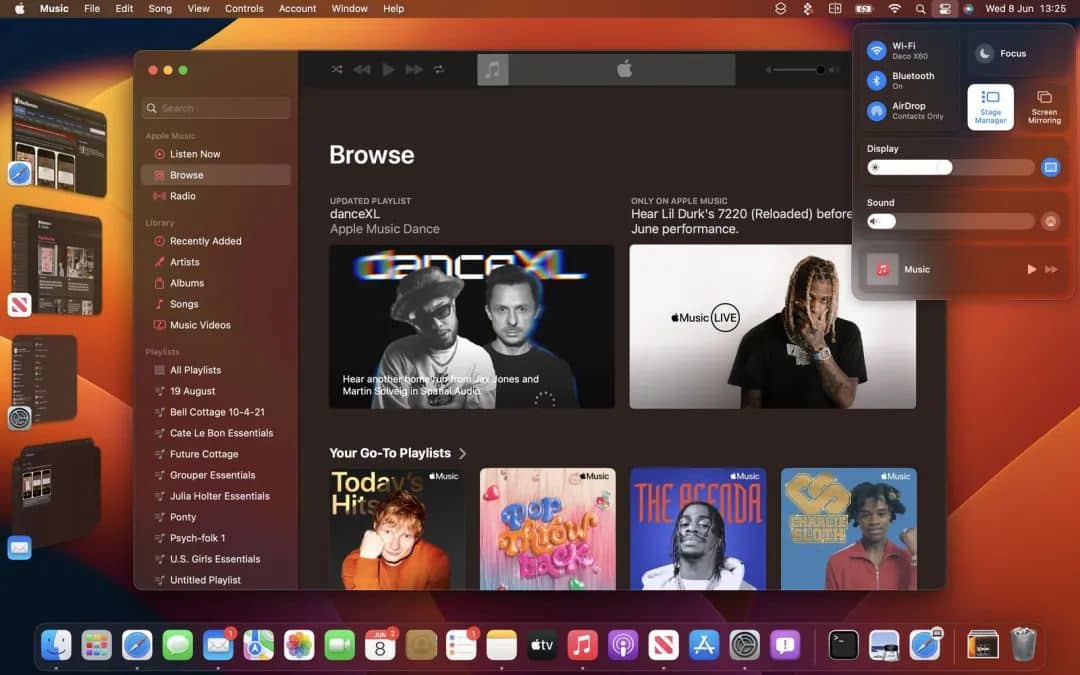Switch to Safari window in Stage Manager

tap(61, 143)
